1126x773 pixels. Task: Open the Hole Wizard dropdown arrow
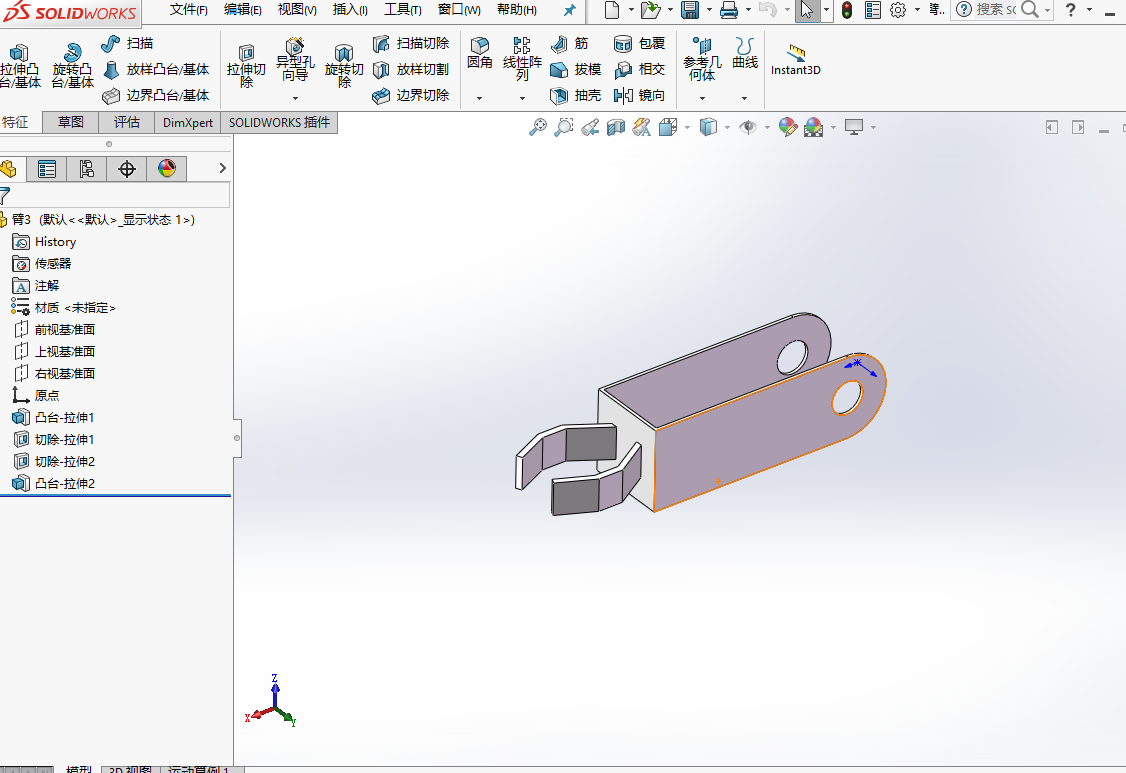295,98
